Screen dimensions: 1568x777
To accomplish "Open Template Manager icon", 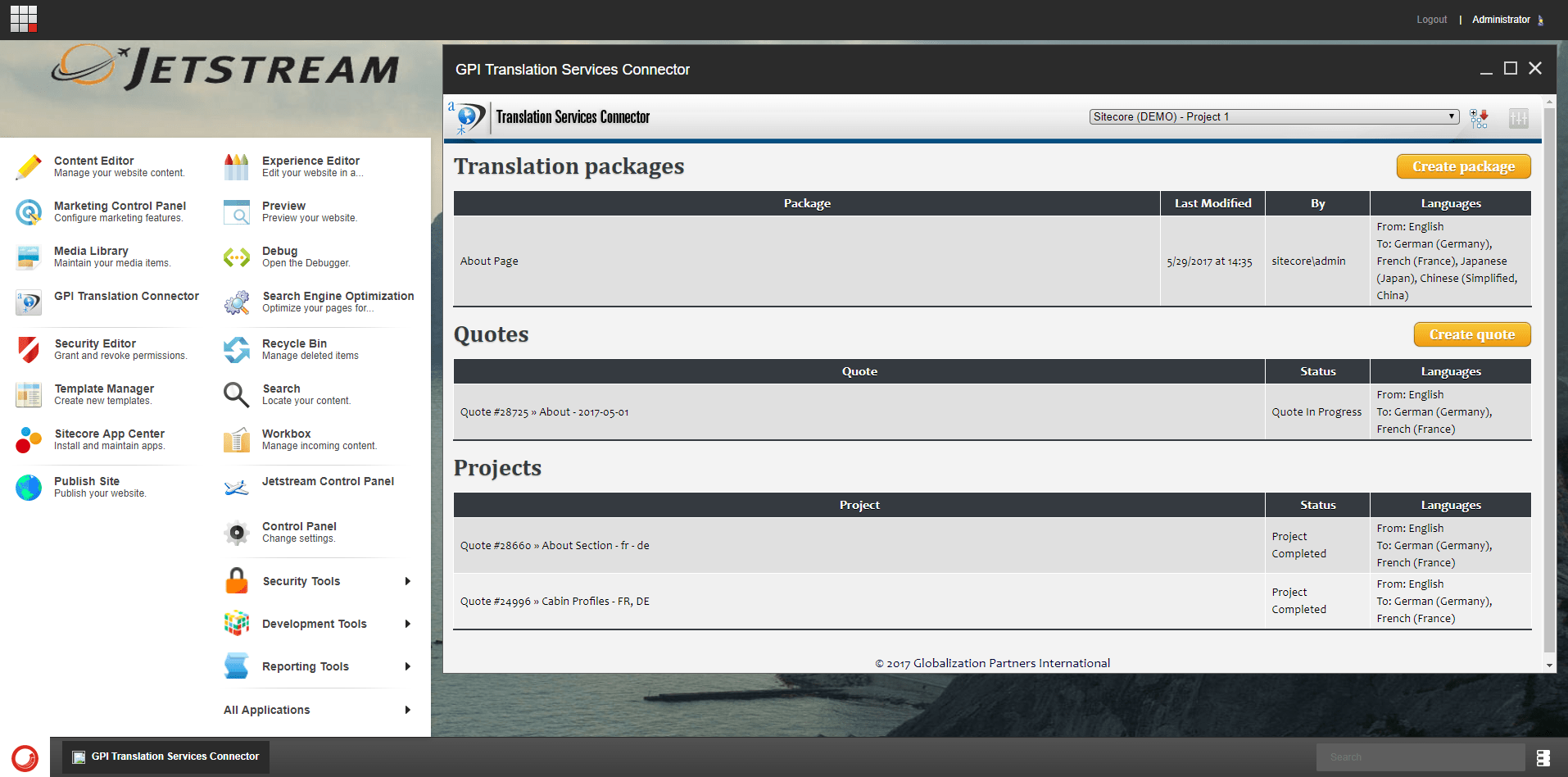I will click(x=29, y=395).
